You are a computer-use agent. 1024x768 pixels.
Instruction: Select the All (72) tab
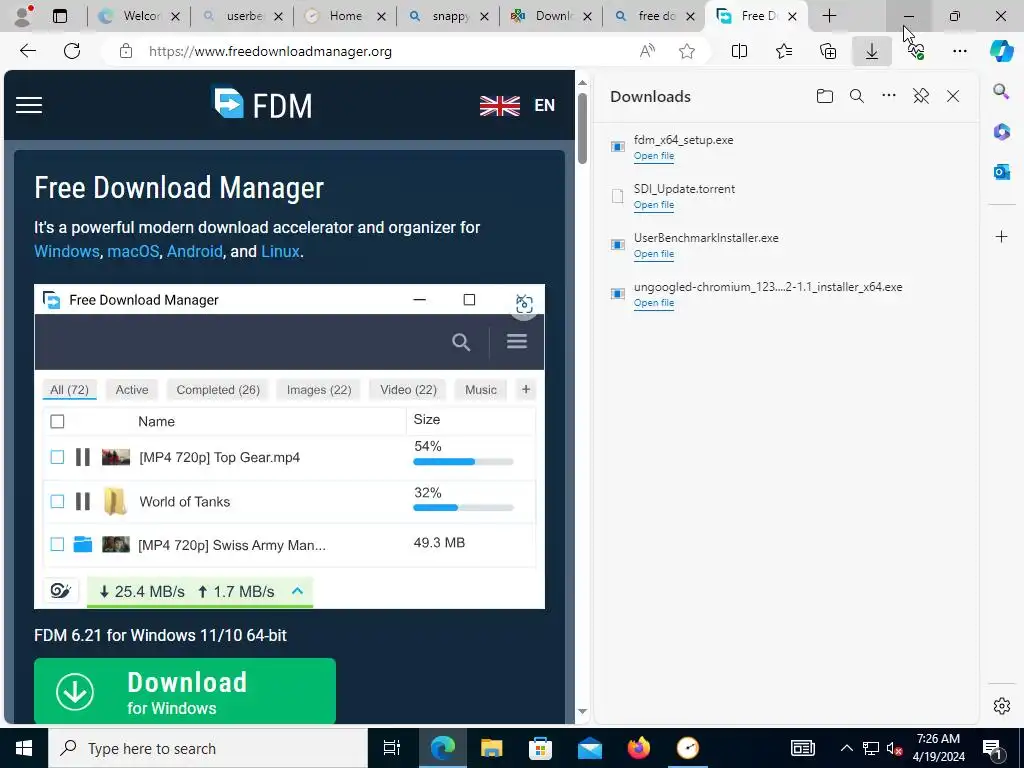(x=69, y=390)
